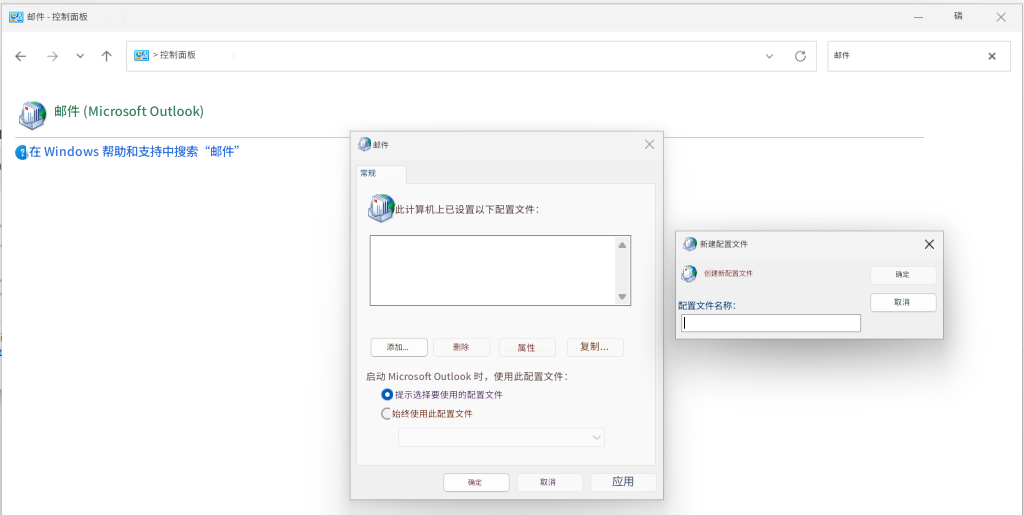Viewport: 1024px width, 515px height.
Task: Click the 复制... button
Action: click(x=595, y=347)
